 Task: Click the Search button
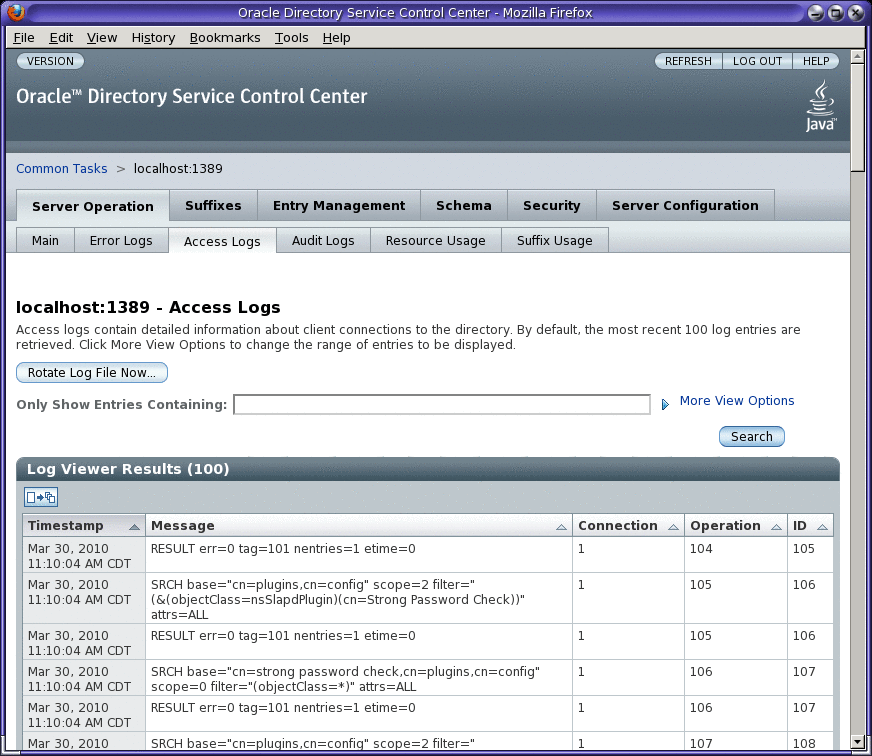(751, 437)
